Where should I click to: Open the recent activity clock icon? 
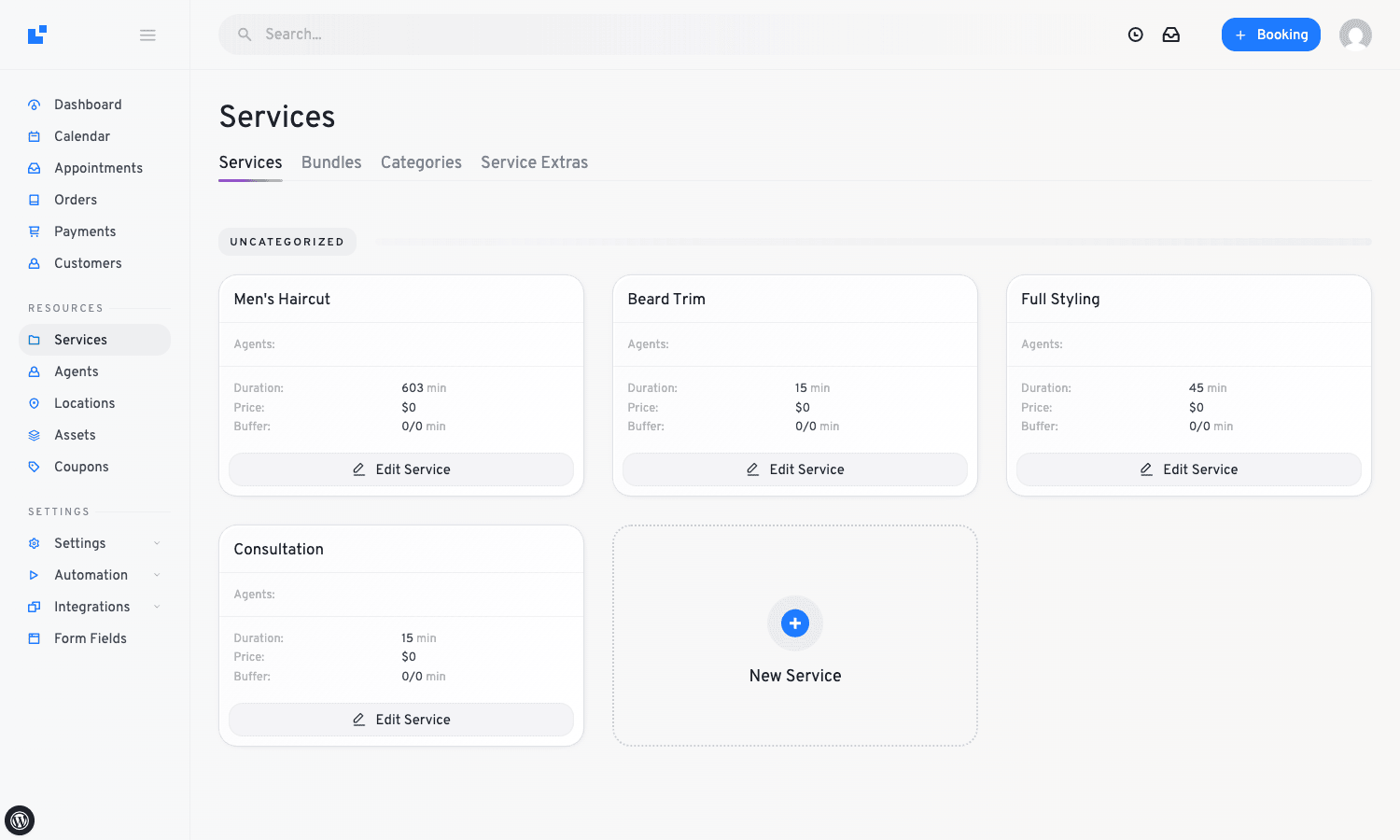1136,35
